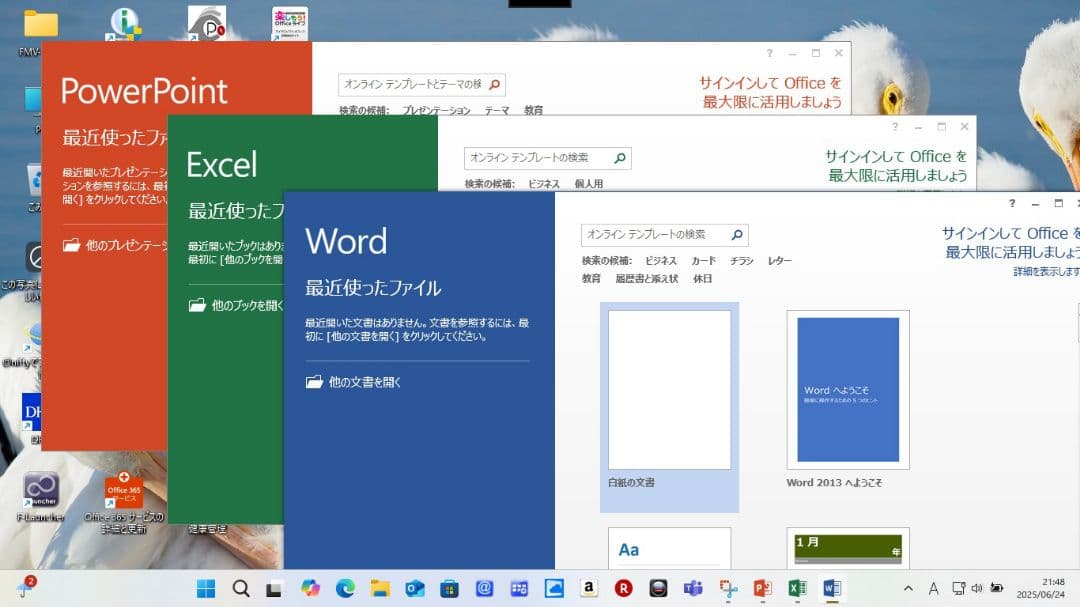Image resolution: width=1080 pixels, height=607 pixels.
Task: Click the Help question mark in the Word window
Action: point(1012,203)
